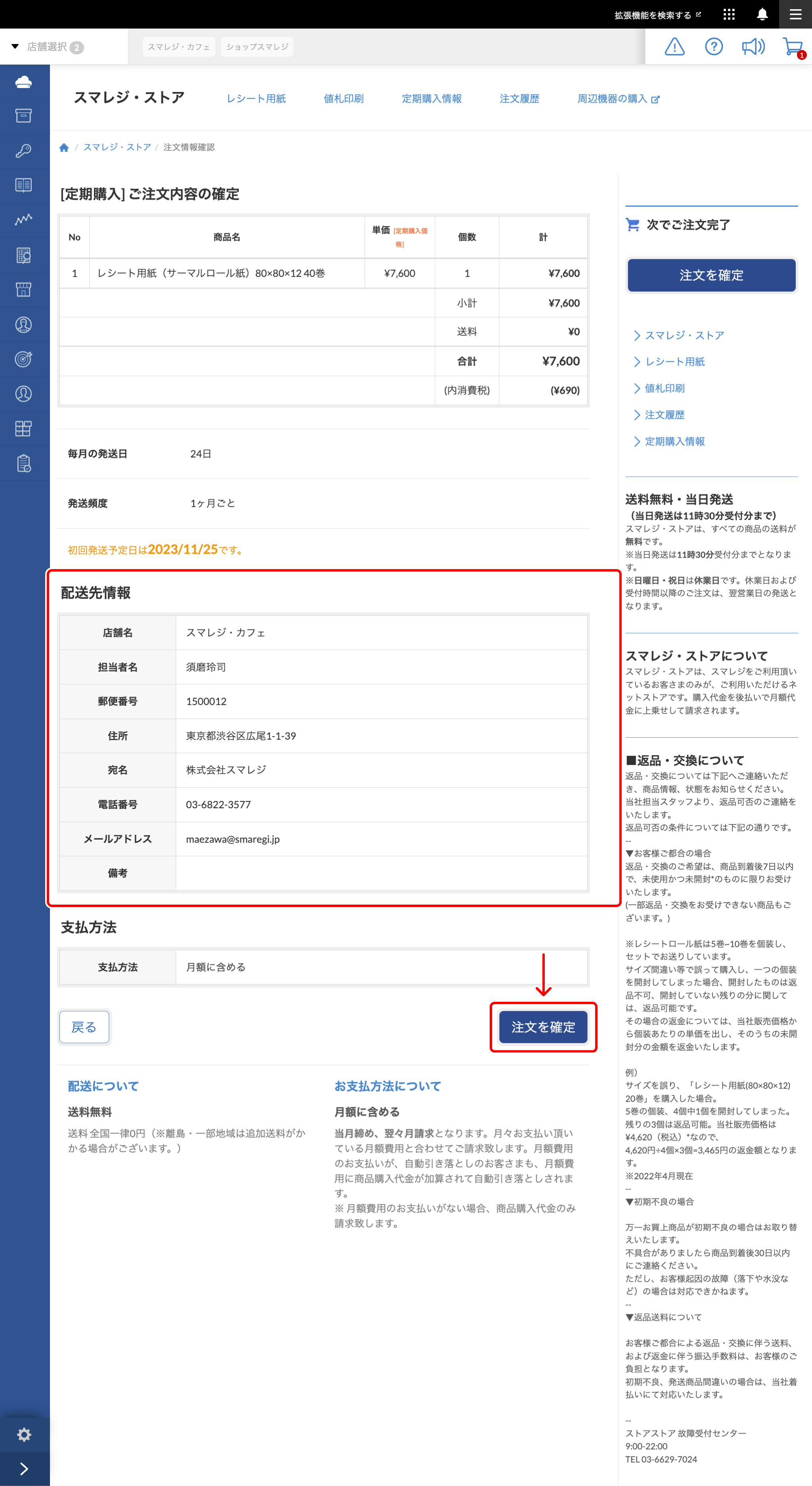Image resolution: width=812 pixels, height=1486 pixels.
Task: Open the archive box icon in sidebar
Action: click(24, 116)
